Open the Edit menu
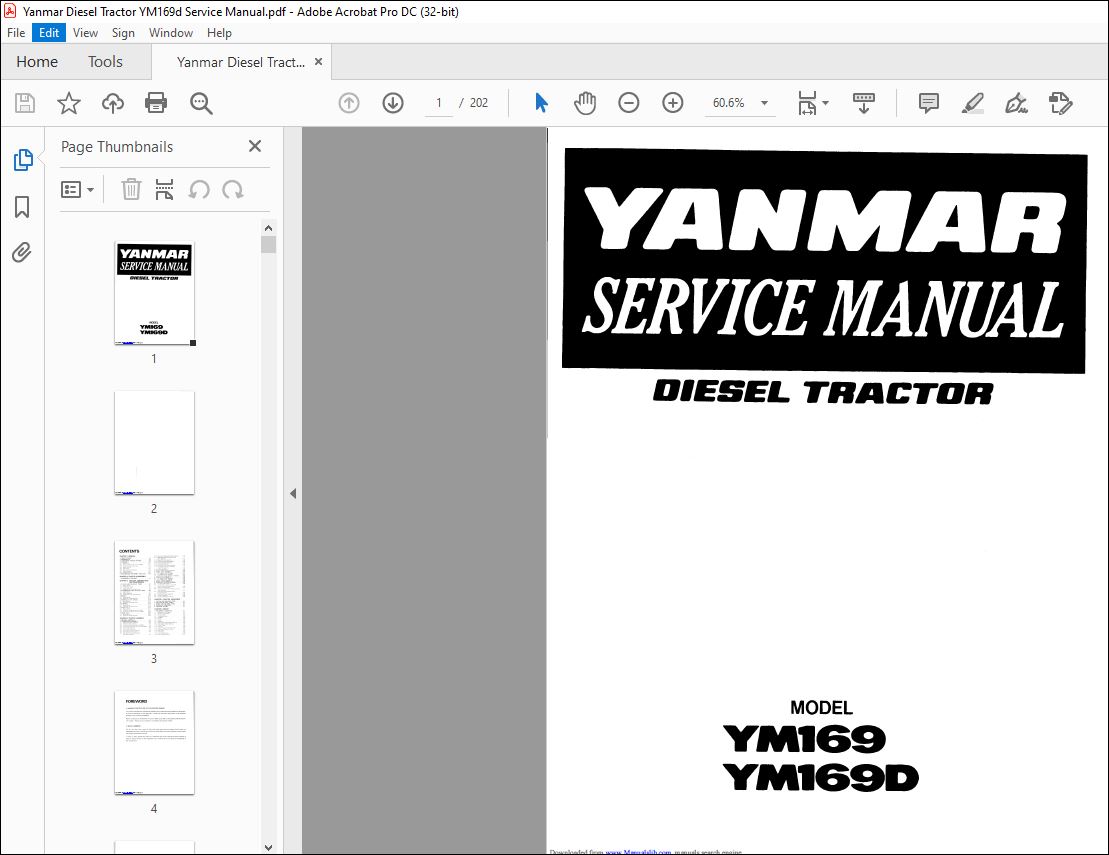 coord(49,33)
